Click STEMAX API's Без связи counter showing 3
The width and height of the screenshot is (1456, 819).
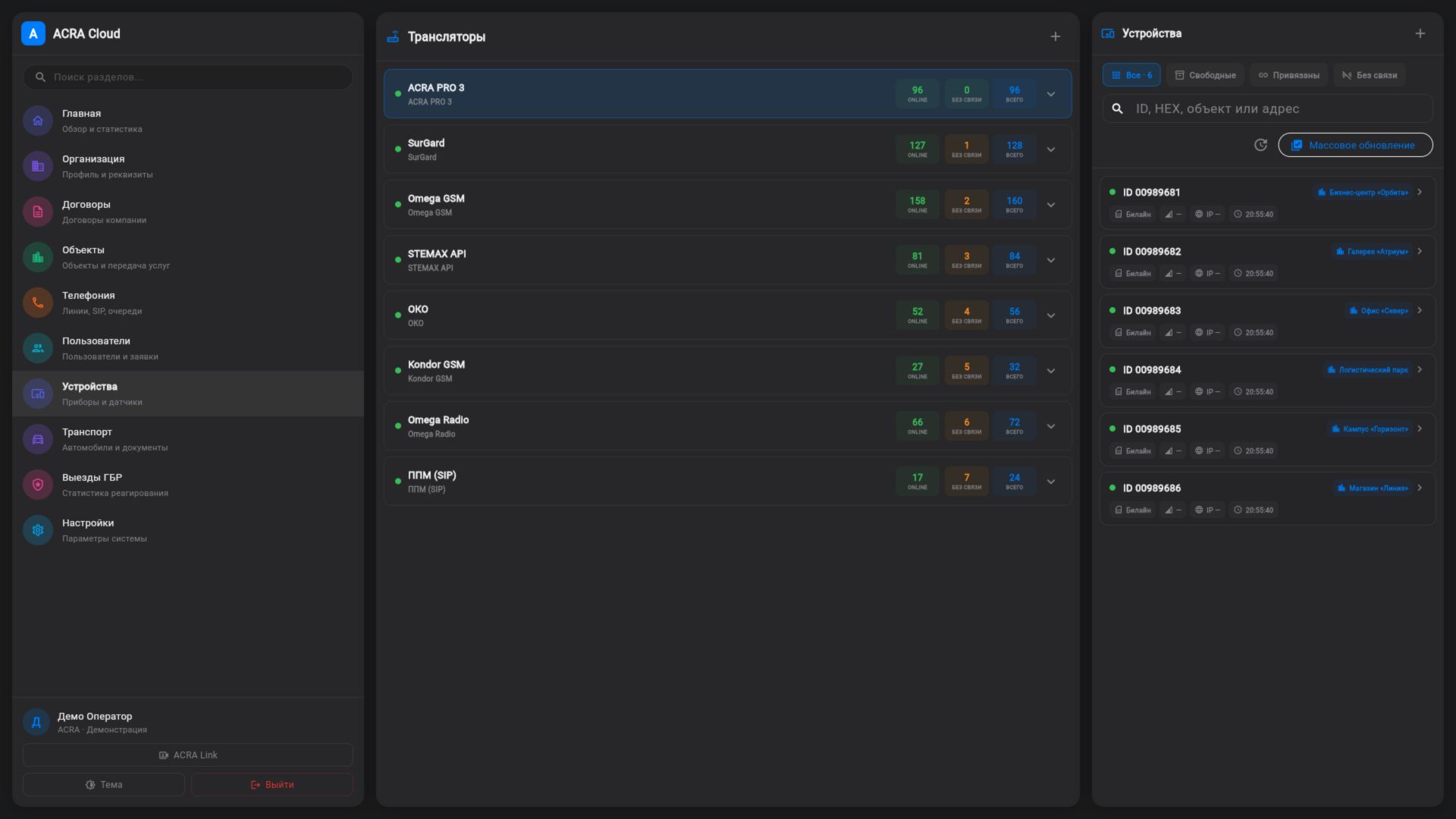coord(966,260)
